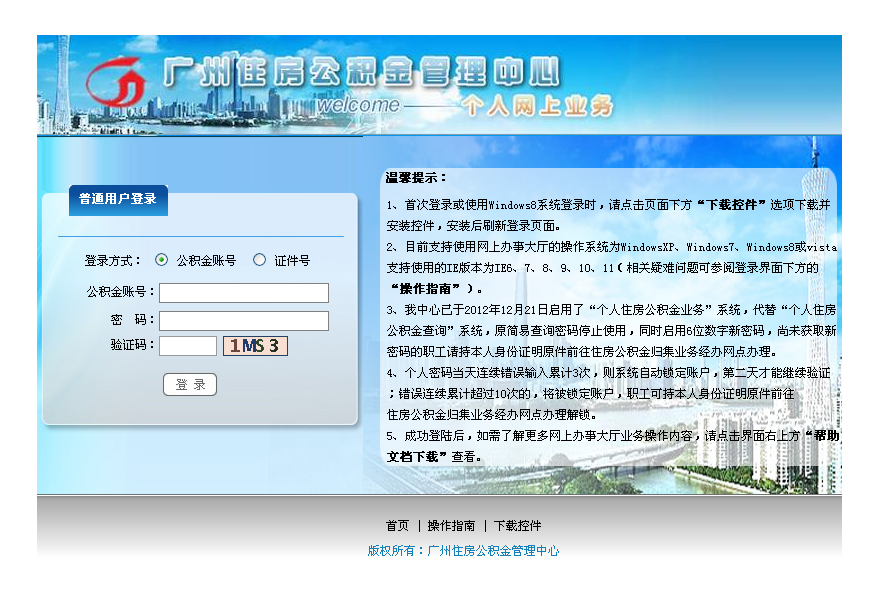Image resolution: width=881 pixels, height=616 pixels.
Task: Open the 操作指南 footer link
Action: pyautogui.click(x=451, y=526)
